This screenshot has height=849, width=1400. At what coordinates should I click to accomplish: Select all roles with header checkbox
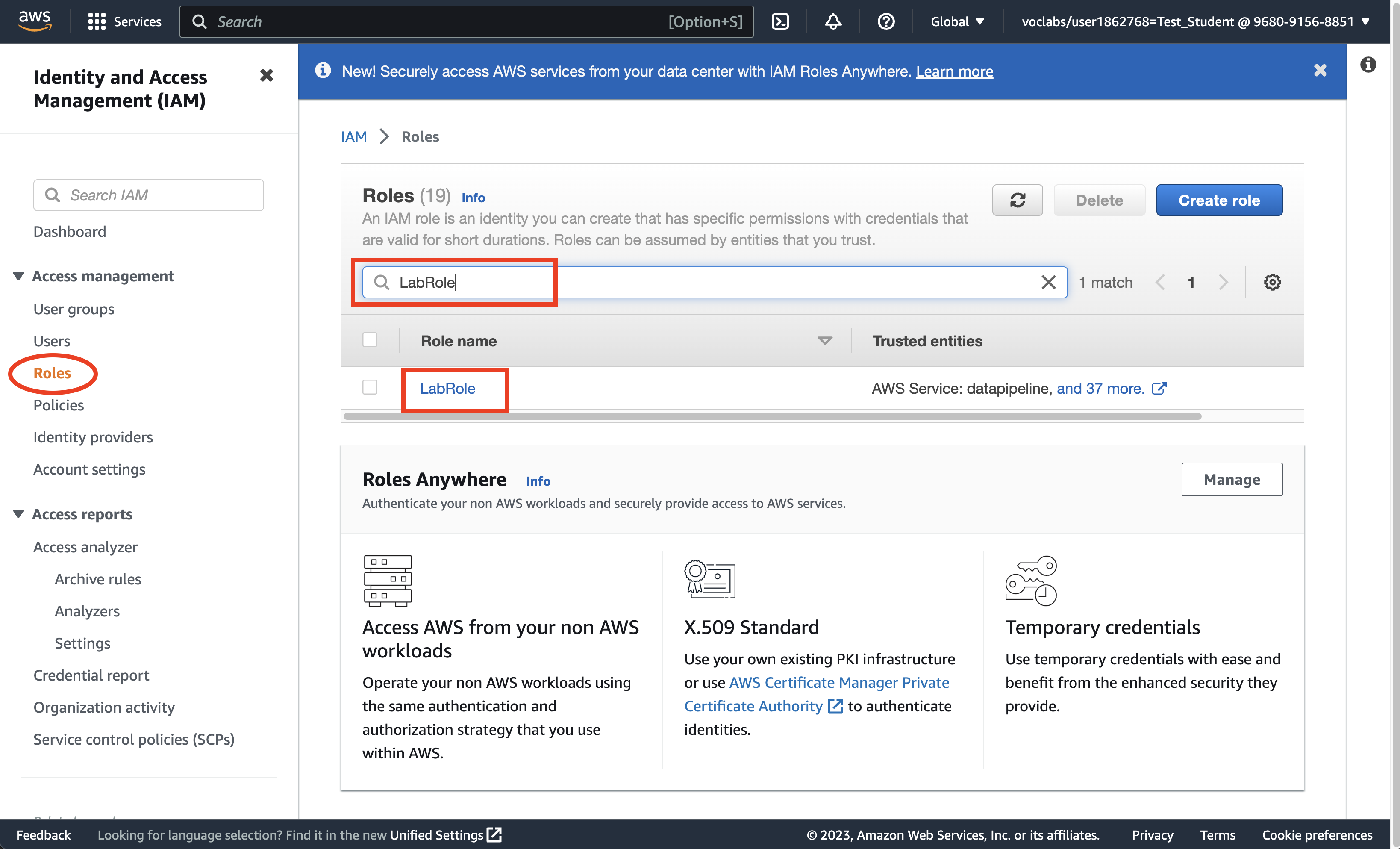(x=370, y=340)
